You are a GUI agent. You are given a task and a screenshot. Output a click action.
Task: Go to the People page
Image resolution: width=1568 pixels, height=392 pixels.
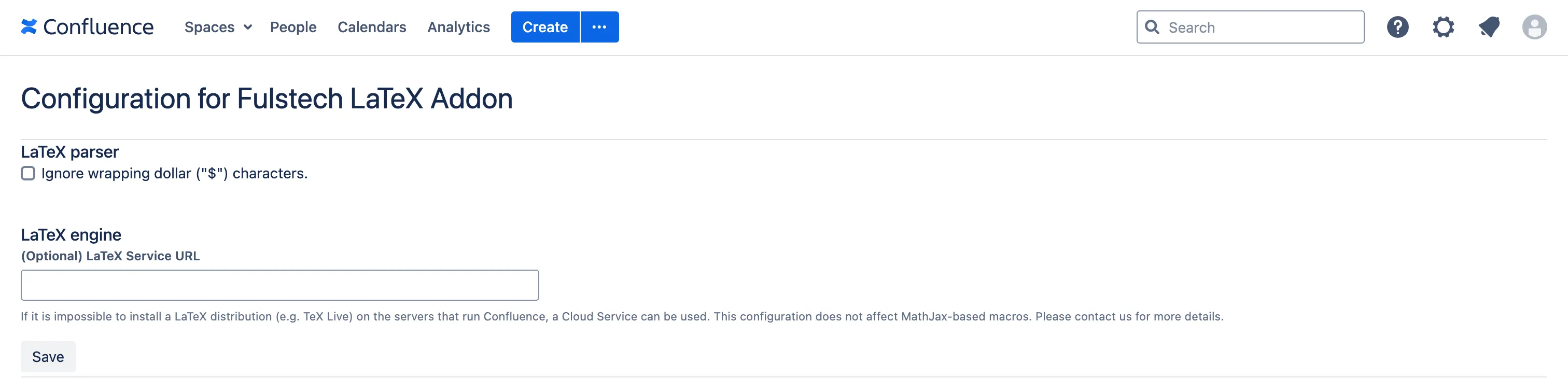click(x=293, y=27)
